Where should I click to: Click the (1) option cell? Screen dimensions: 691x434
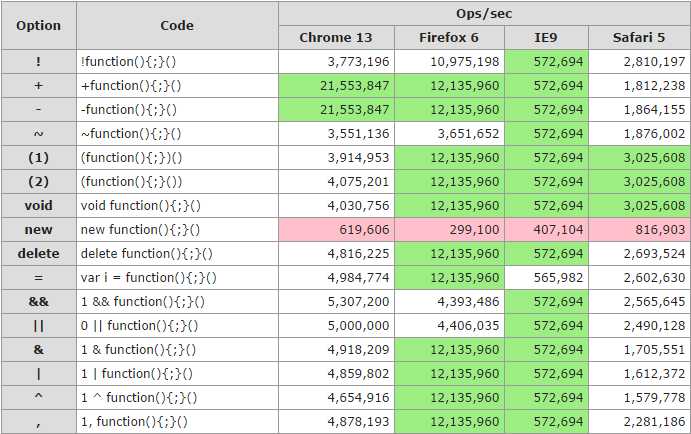pos(38,158)
